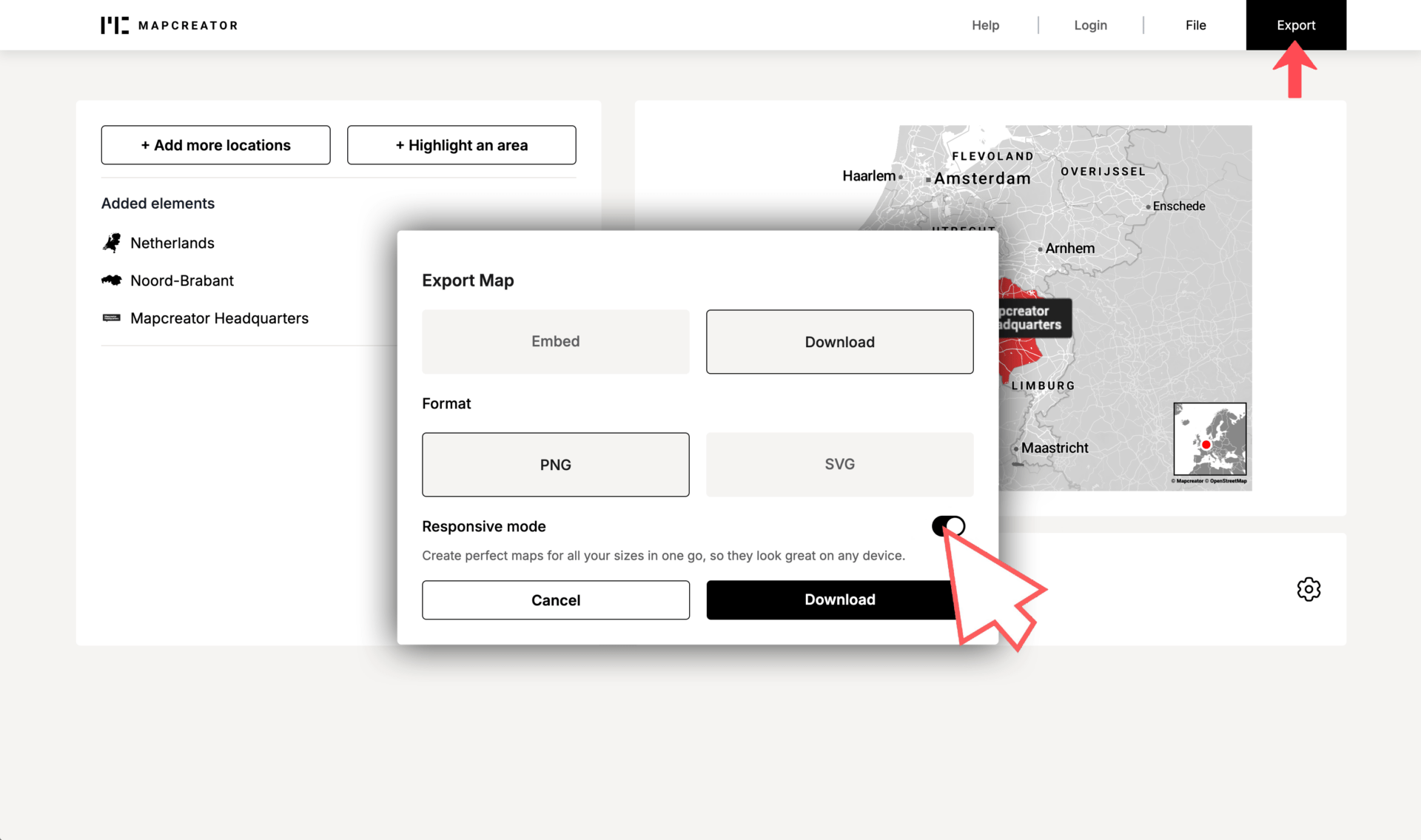The height and width of the screenshot is (840, 1421).
Task: Enable Responsive mode
Action: pyautogui.click(x=948, y=525)
